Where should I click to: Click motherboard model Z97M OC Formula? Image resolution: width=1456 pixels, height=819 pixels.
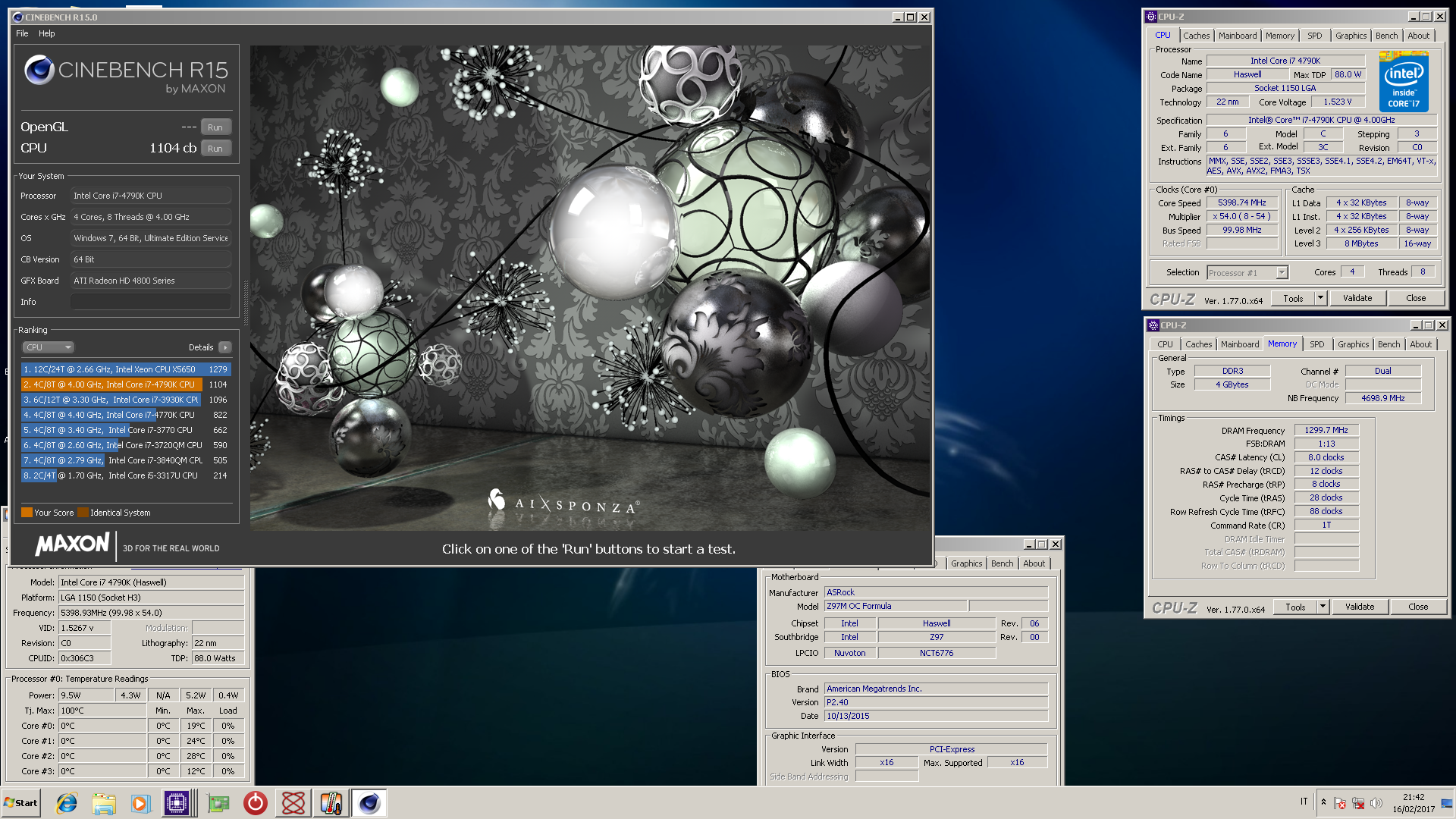tap(896, 607)
